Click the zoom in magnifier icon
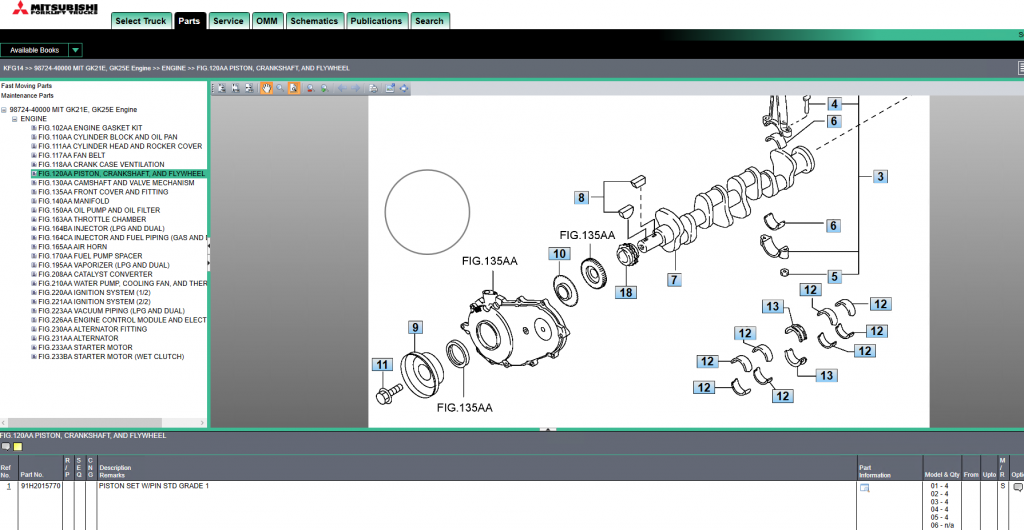 tap(324, 88)
